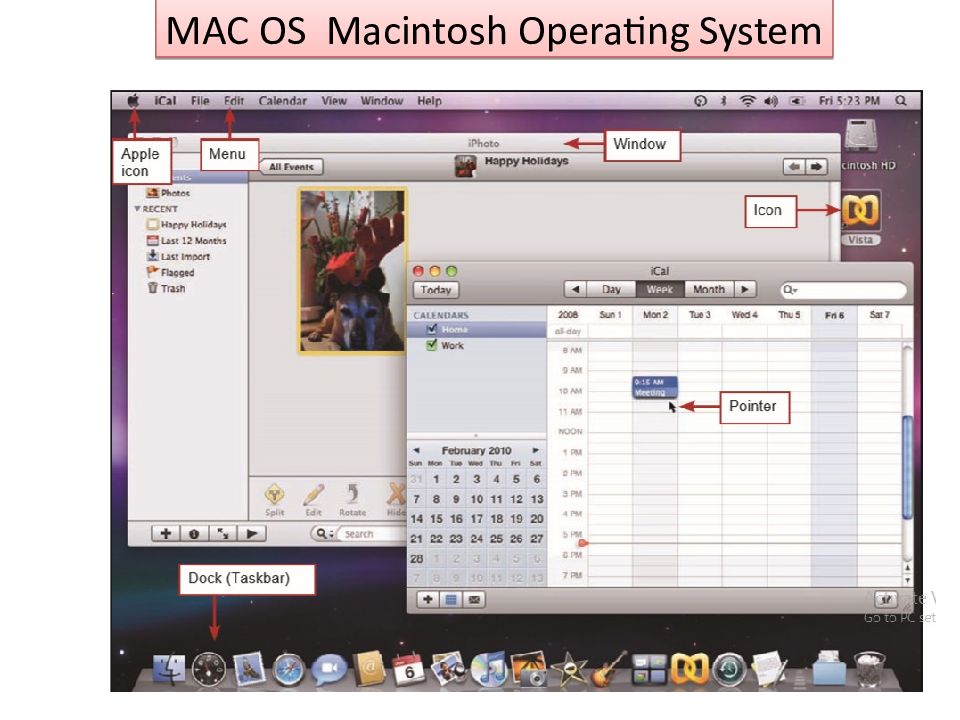Image resolution: width=960 pixels, height=720 pixels.
Task: Open the volume control in menu bar
Action: [771, 101]
